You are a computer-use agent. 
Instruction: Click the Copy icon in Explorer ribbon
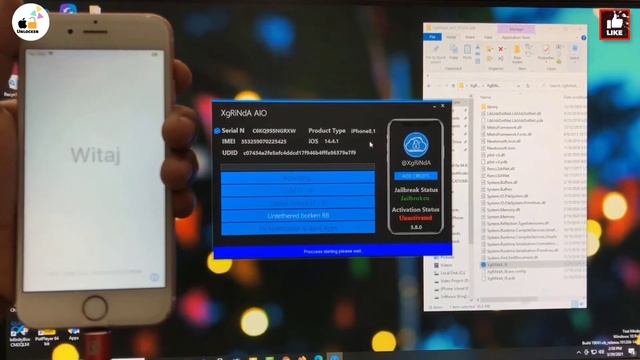[x=454, y=53]
